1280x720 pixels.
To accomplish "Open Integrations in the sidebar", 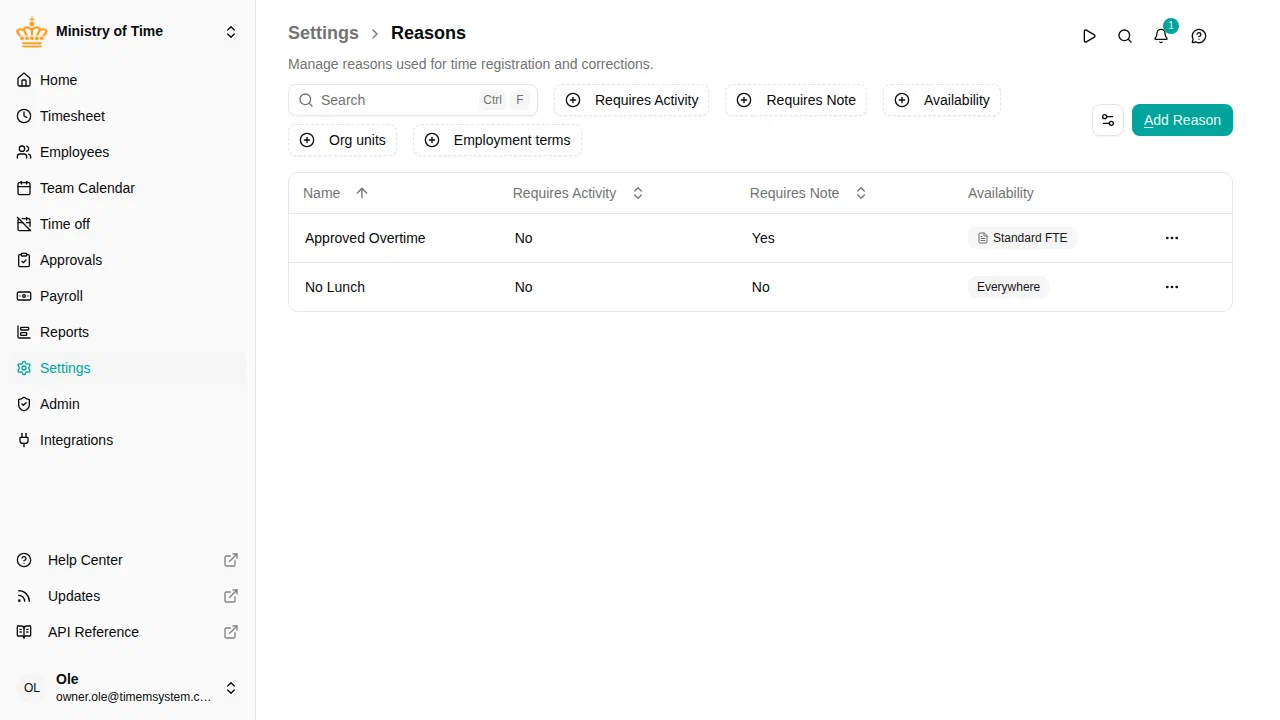I will (x=127, y=440).
